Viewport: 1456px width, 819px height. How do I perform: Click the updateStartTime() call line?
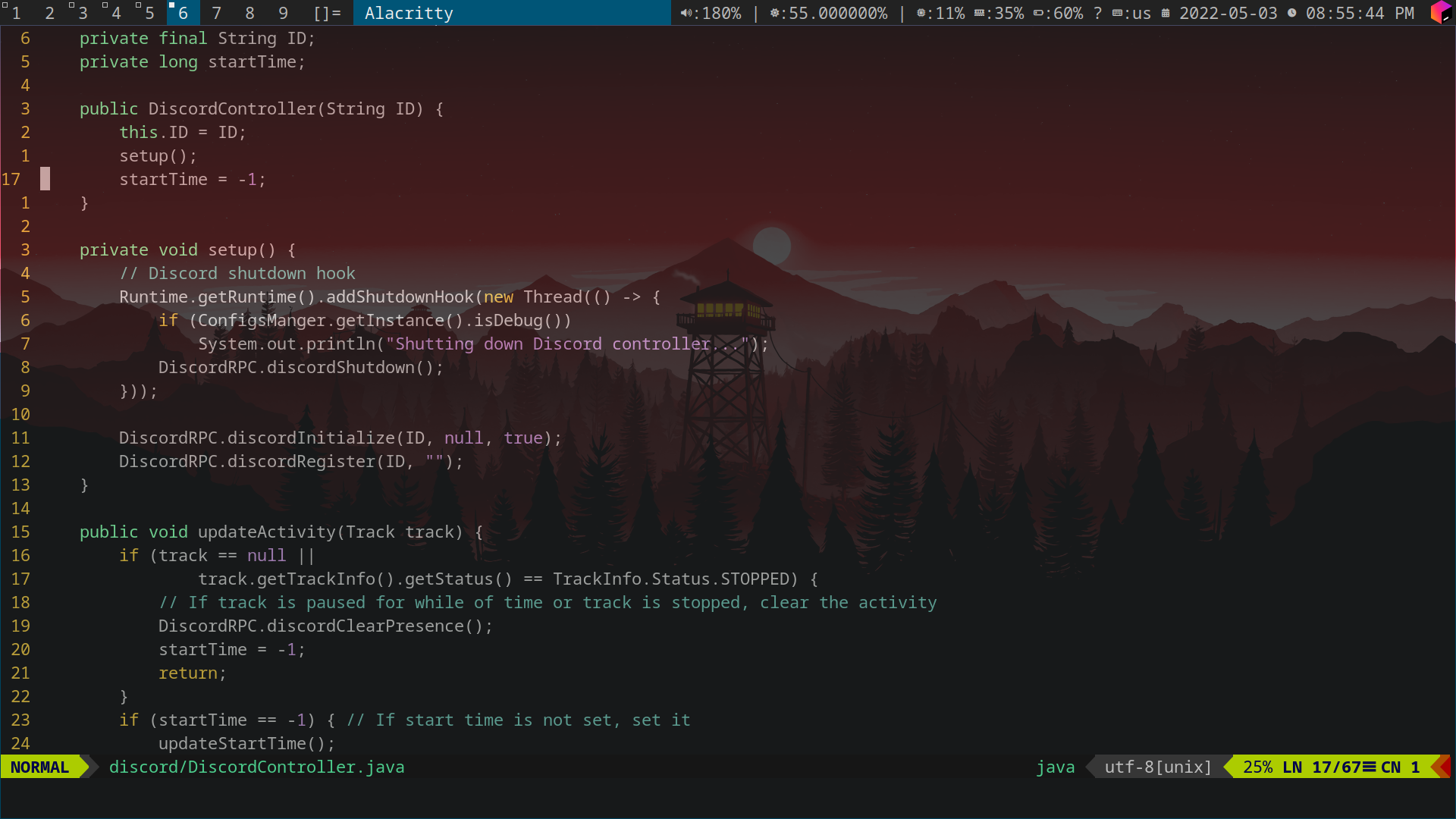(x=246, y=743)
